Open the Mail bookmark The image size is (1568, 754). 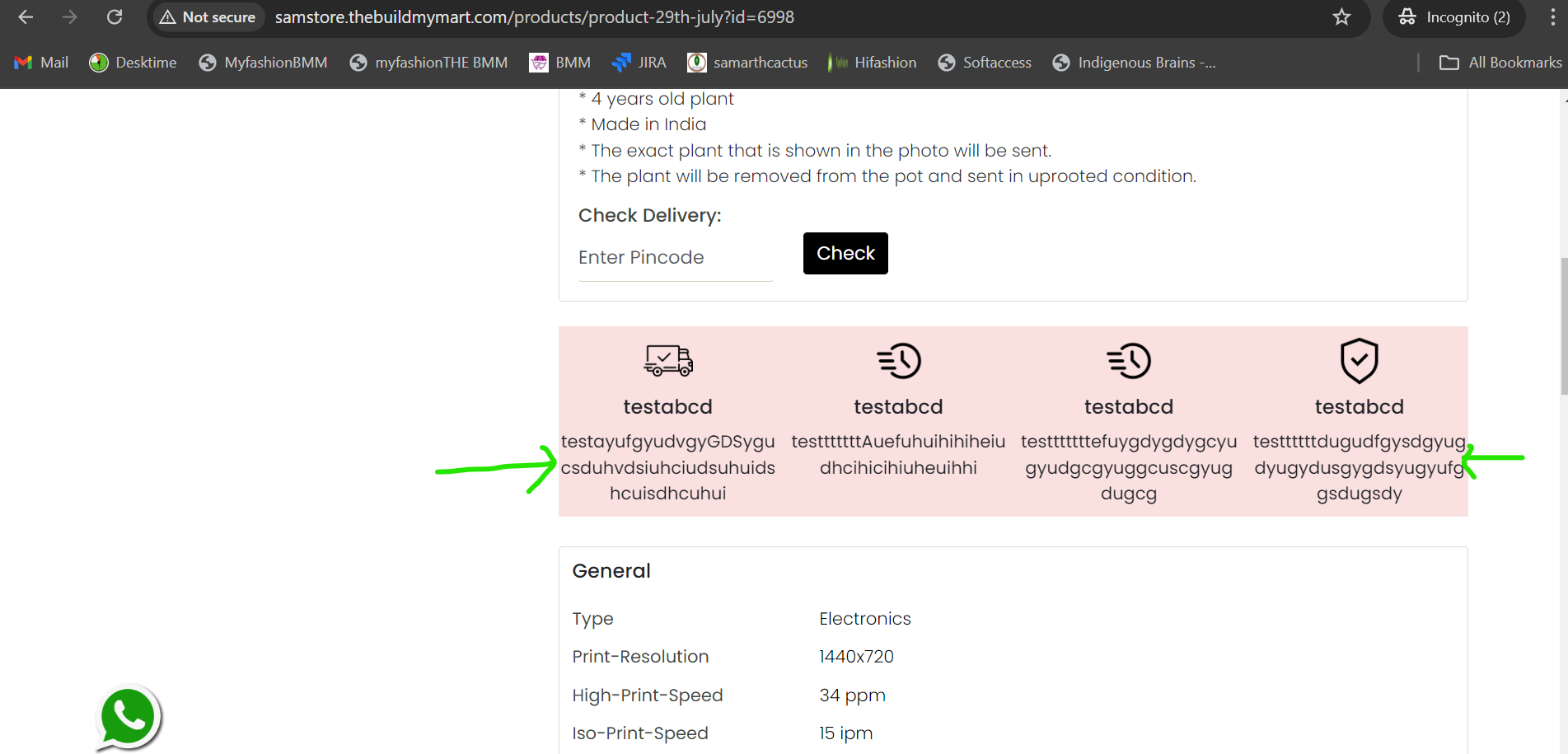tap(41, 63)
